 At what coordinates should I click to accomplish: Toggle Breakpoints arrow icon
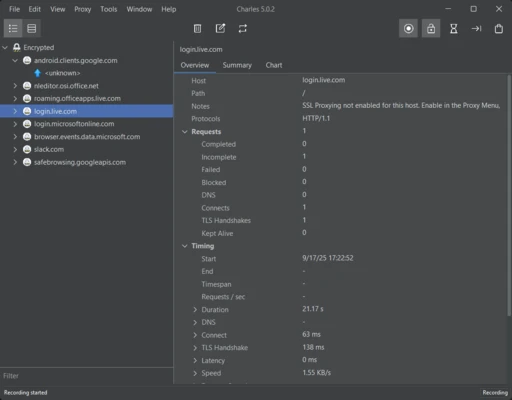pos(476,28)
